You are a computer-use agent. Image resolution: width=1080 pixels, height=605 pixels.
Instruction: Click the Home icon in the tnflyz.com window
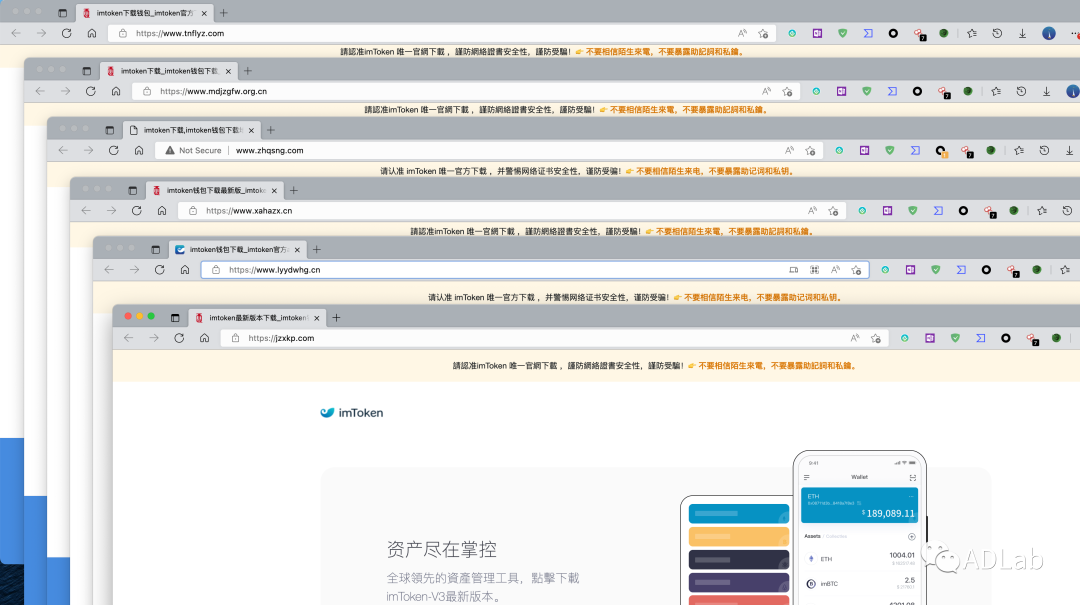[x=92, y=32]
